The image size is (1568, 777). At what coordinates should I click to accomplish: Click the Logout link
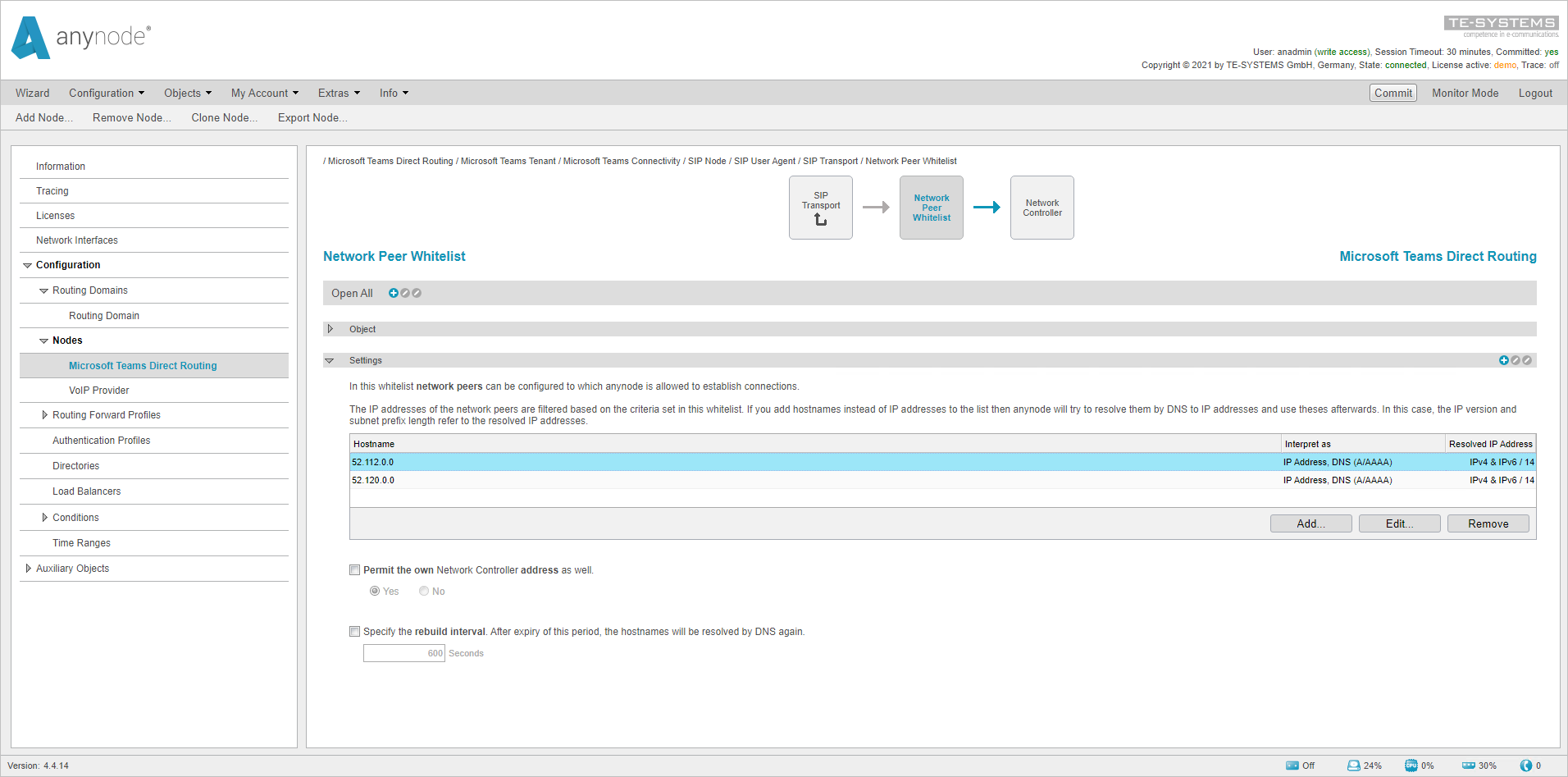[1535, 94]
